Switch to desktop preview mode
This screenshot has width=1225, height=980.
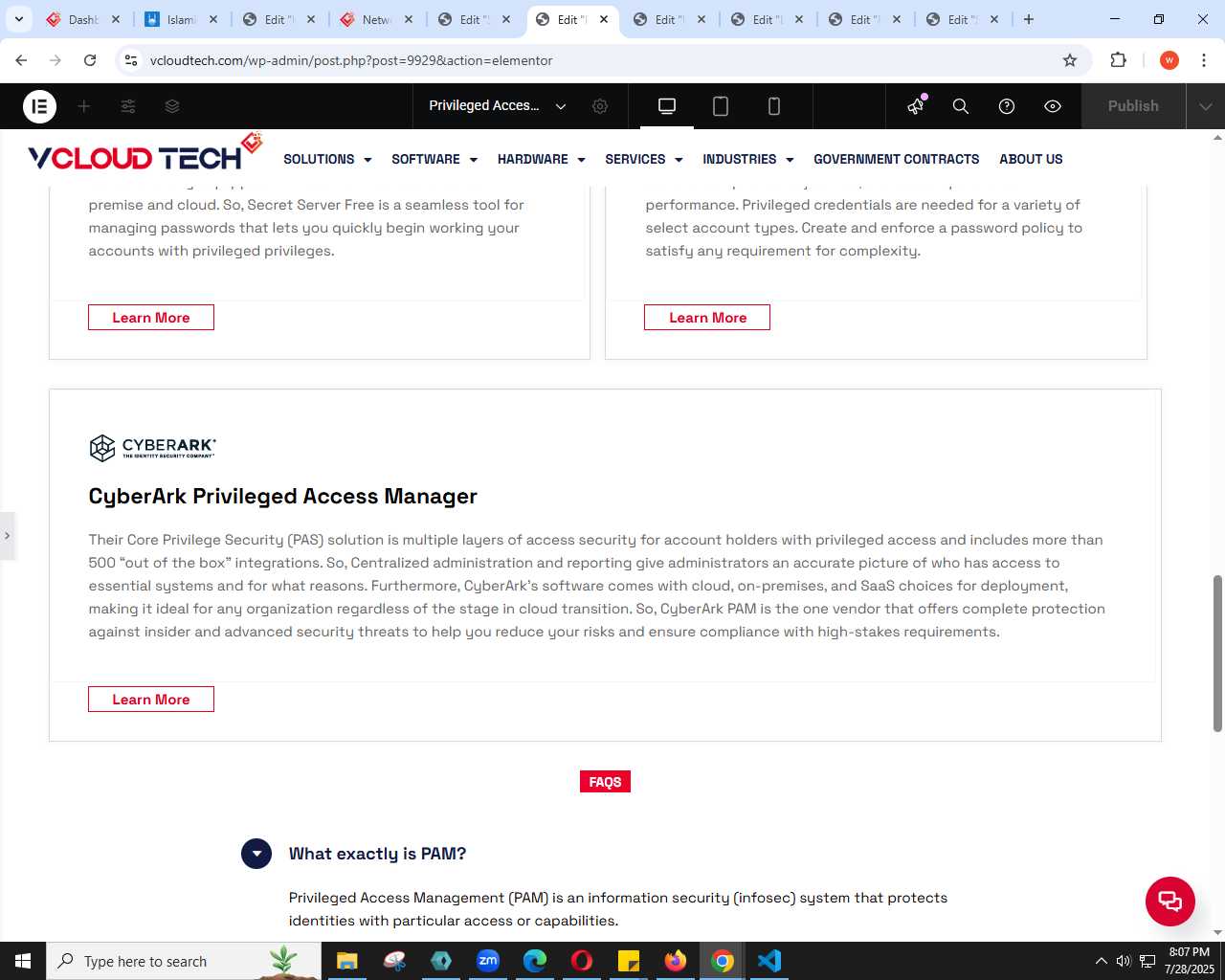(667, 106)
